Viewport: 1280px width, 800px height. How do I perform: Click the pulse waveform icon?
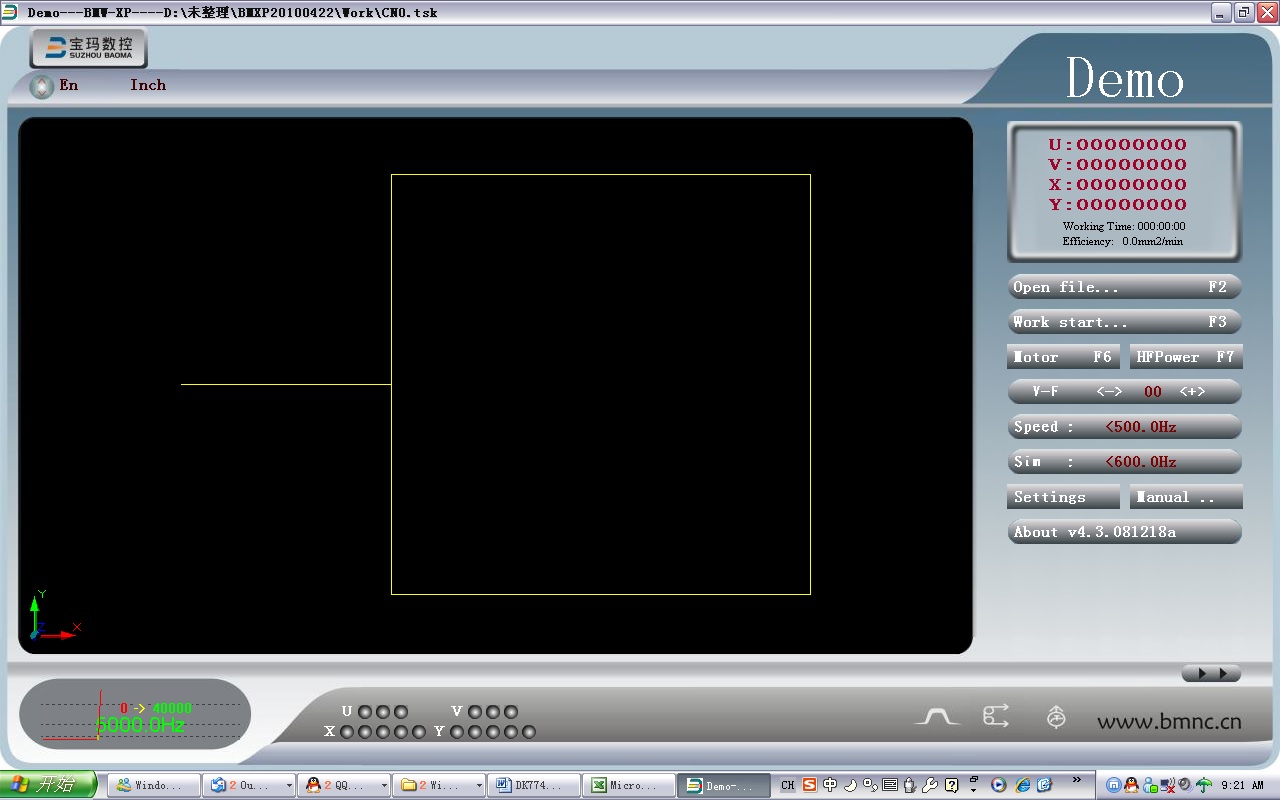pos(937,717)
